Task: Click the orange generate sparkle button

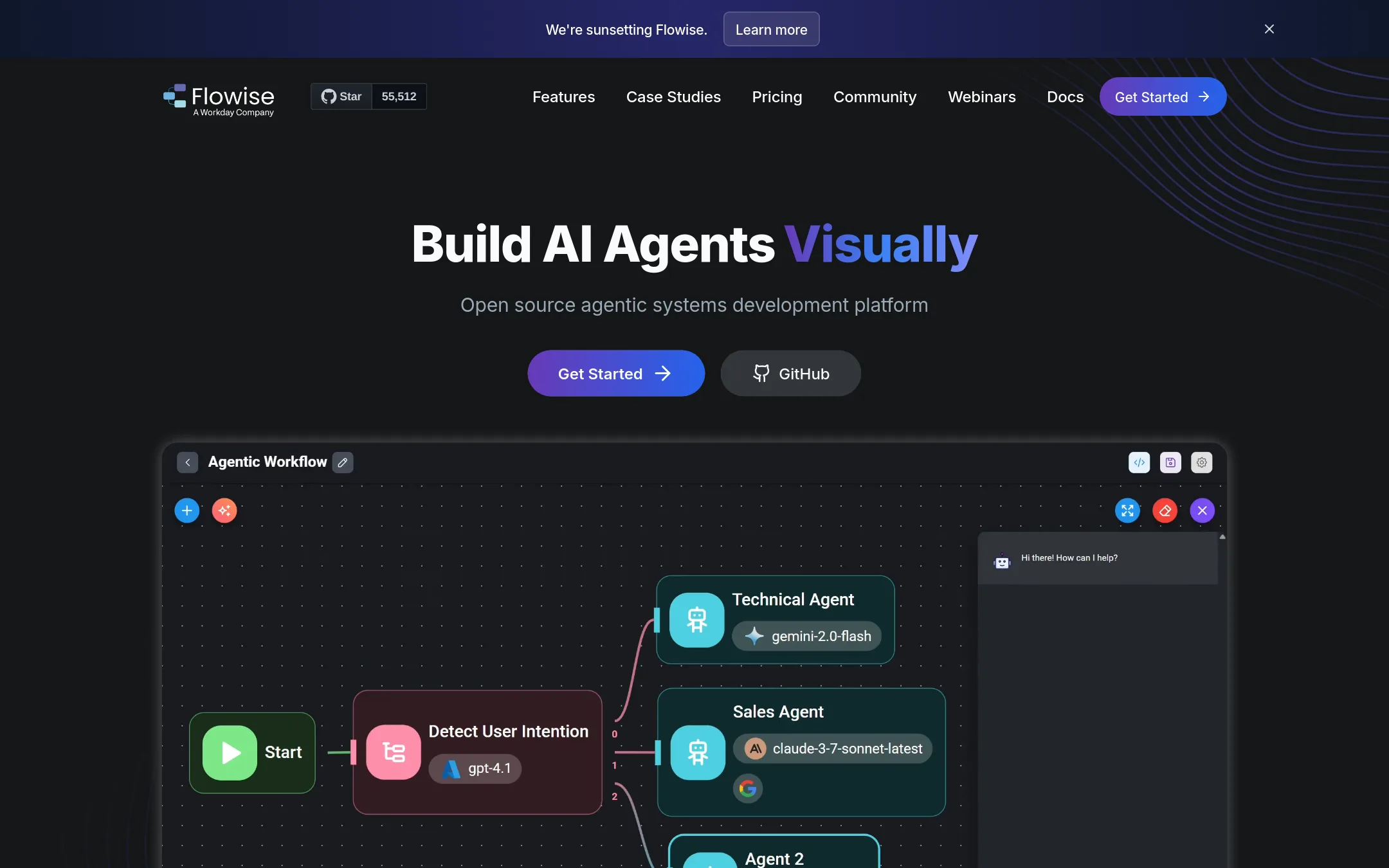Action: coord(224,511)
